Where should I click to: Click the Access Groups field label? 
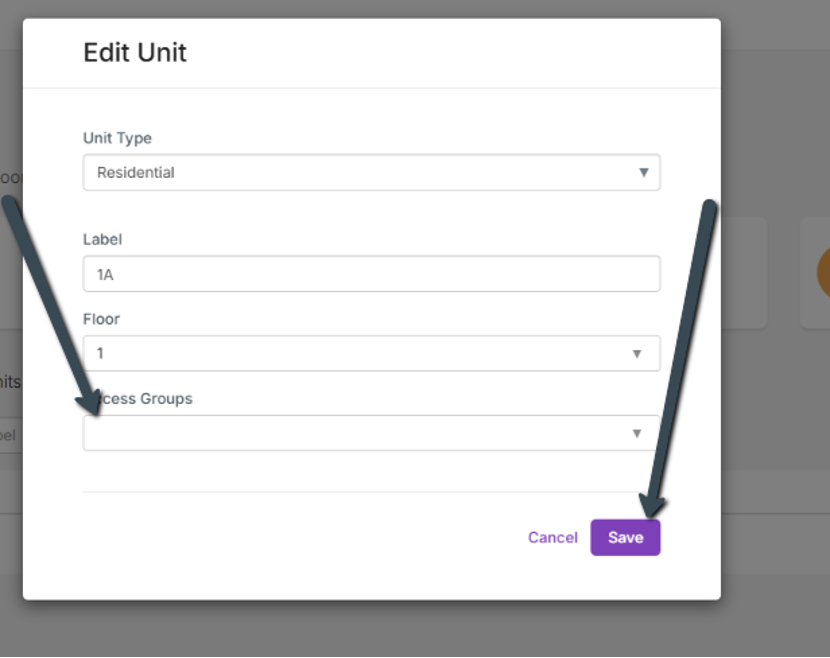tap(145, 398)
